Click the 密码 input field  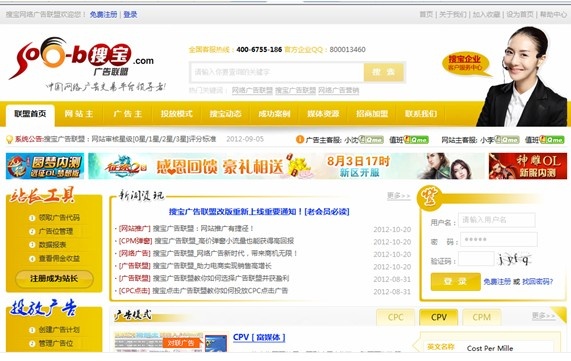click(499, 240)
